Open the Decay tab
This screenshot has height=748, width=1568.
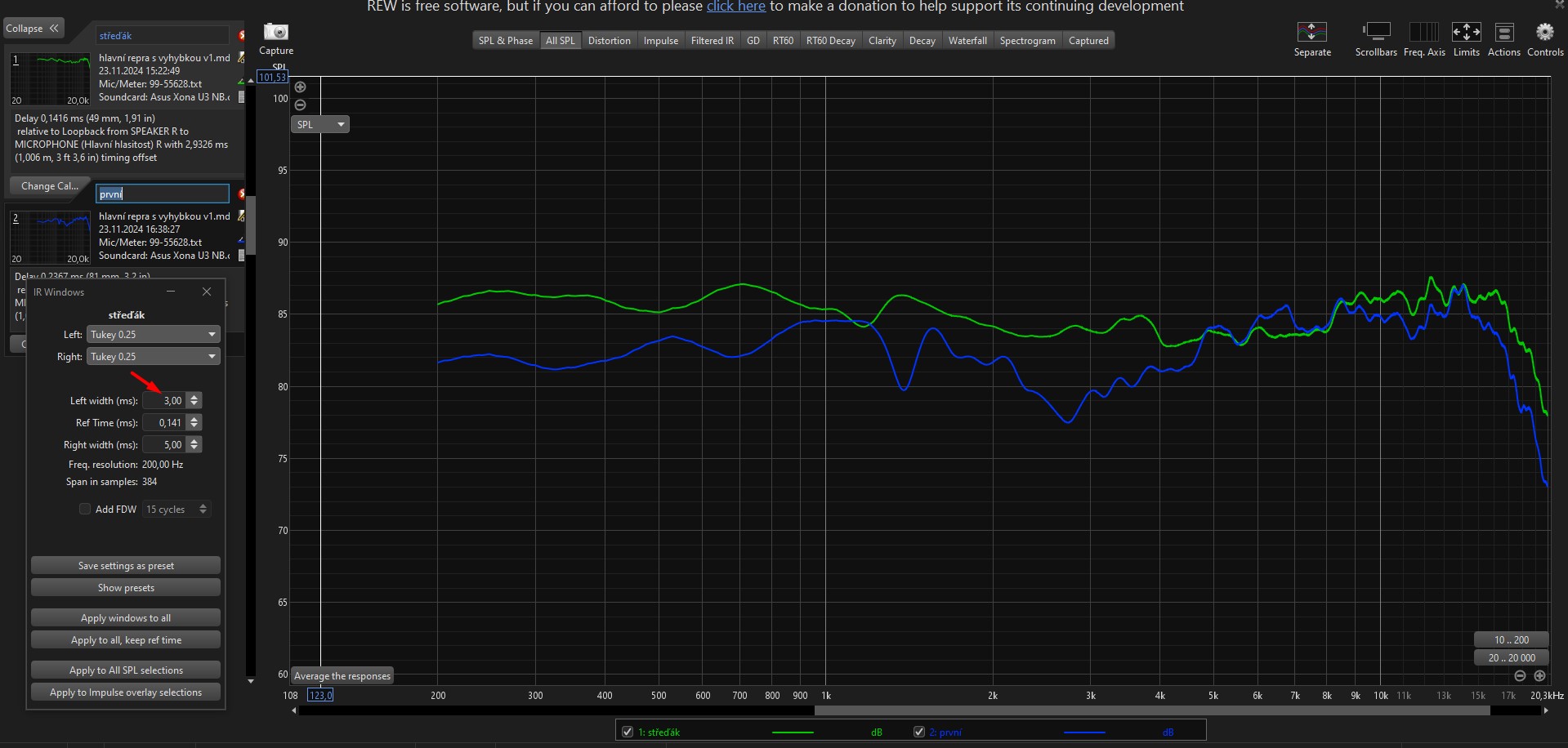[922, 41]
